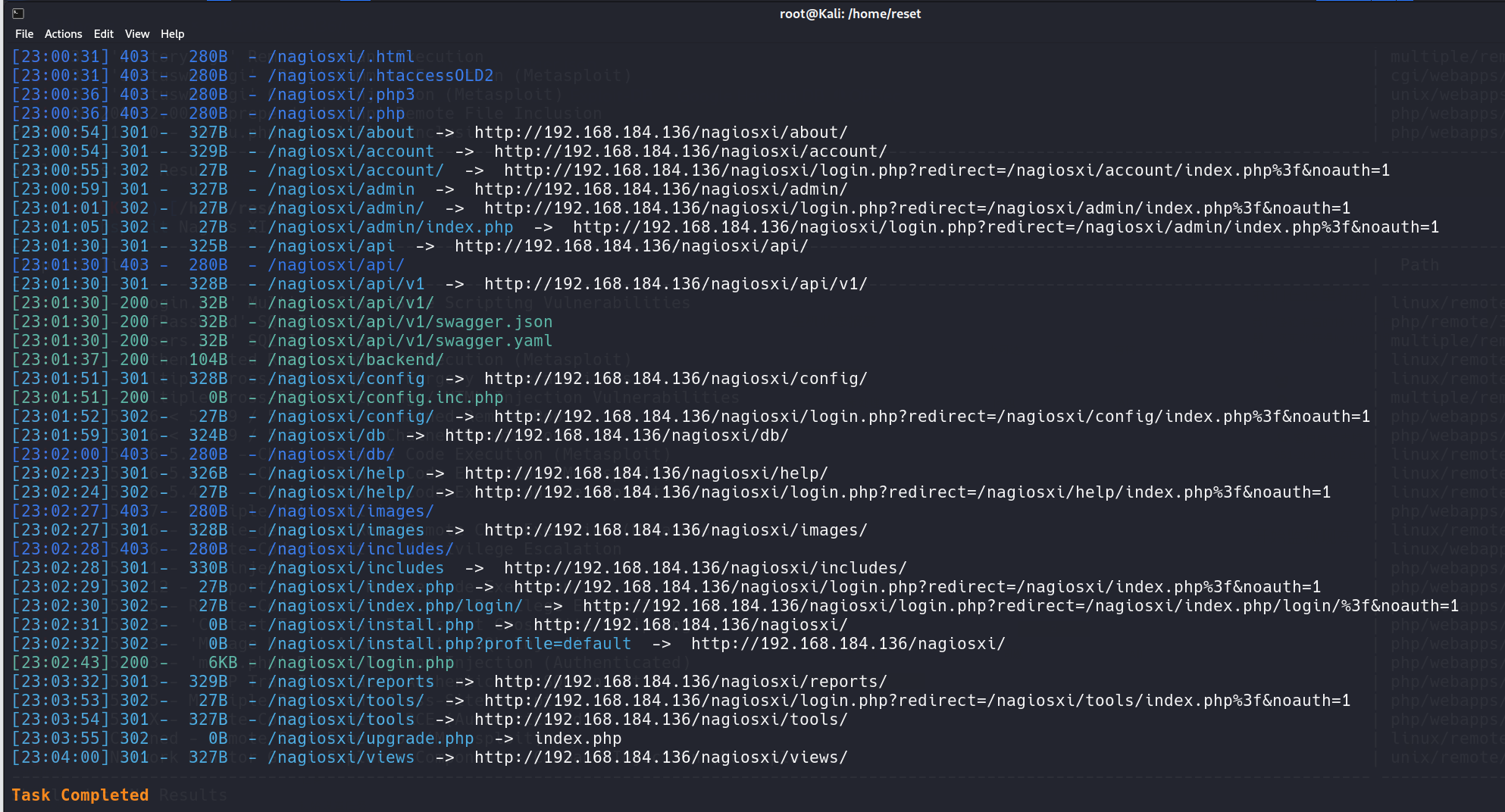
Task: Click the /nagiosxi/.php3 path
Action: tap(341, 95)
